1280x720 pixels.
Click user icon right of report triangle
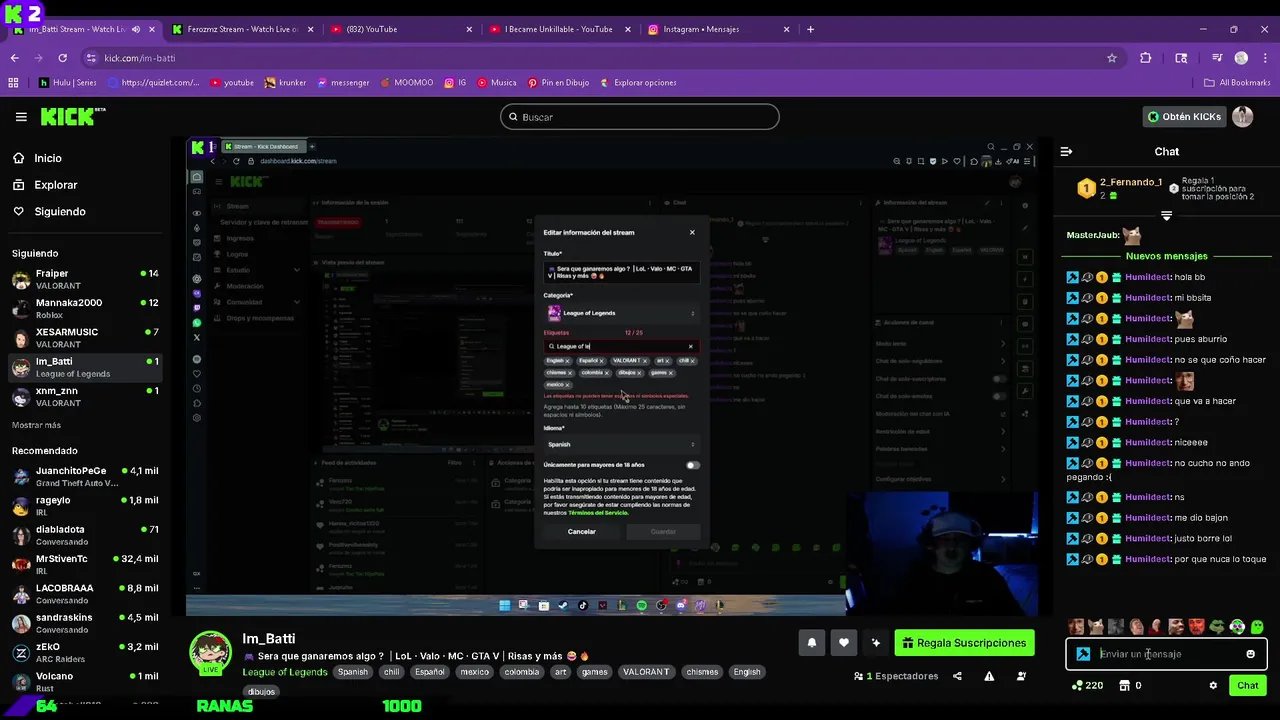1021,676
